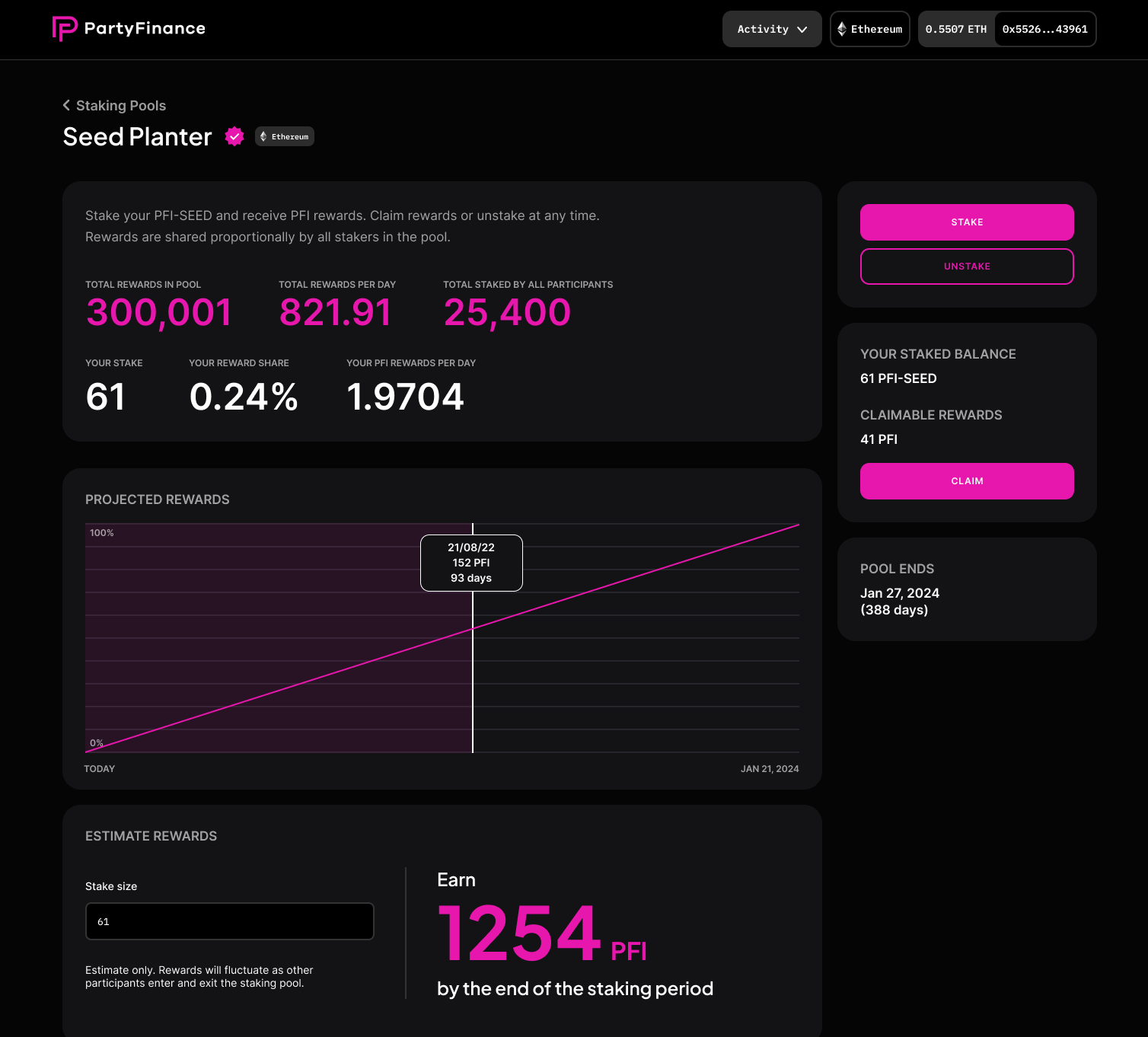Click the PartyFinance wordmark text
Image resolution: width=1148 pixels, height=1037 pixels.
[145, 29]
